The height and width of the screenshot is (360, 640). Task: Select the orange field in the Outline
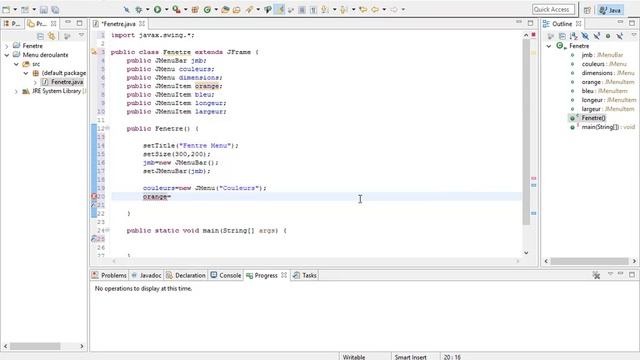(603, 82)
